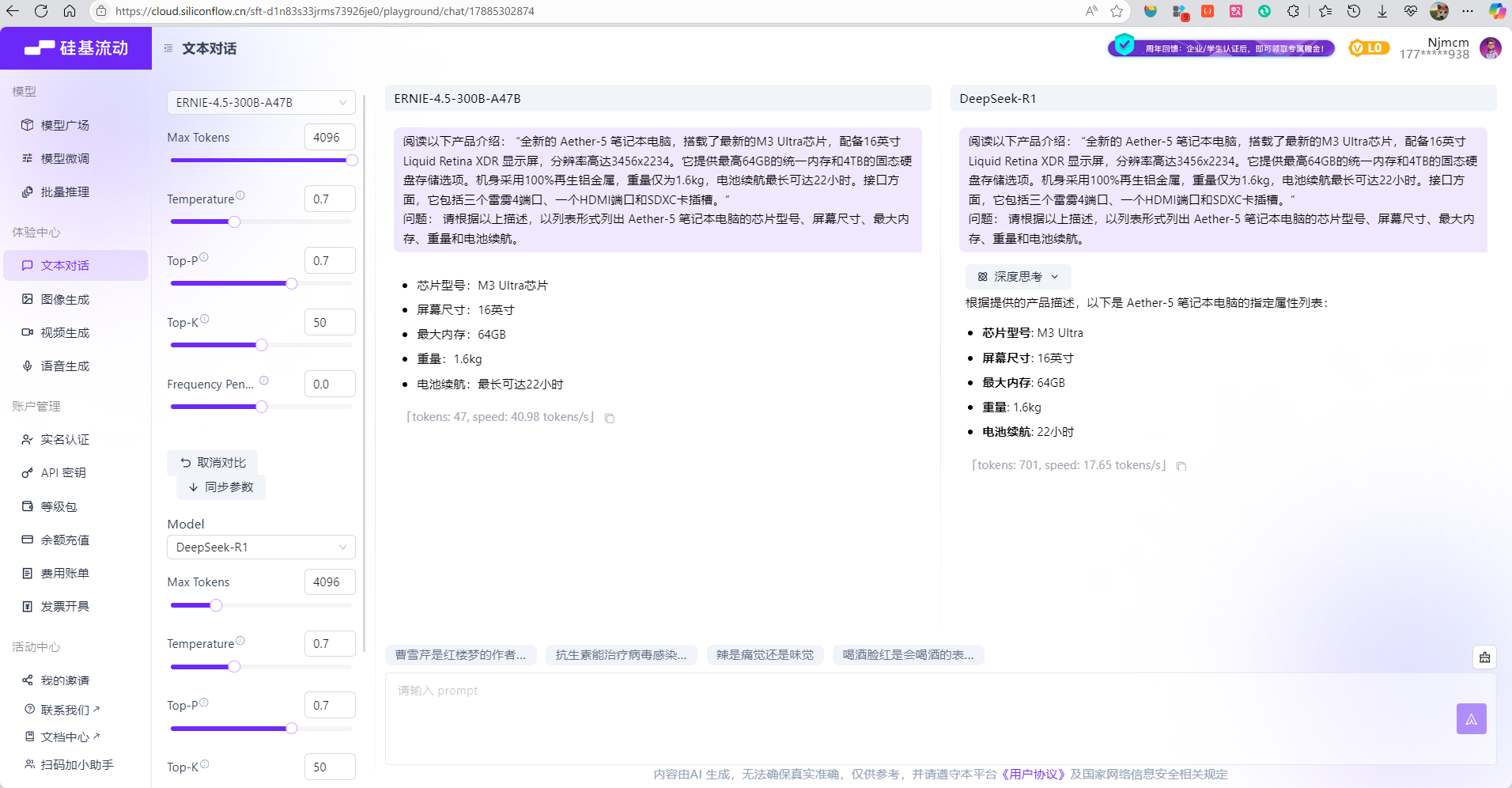Add page to favorites with star icon
Viewport: 1512px width, 788px height.
tap(1117, 11)
